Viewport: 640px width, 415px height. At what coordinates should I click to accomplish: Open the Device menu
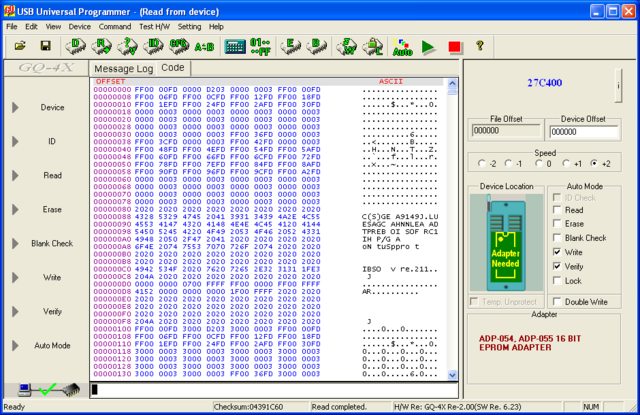[x=80, y=27]
